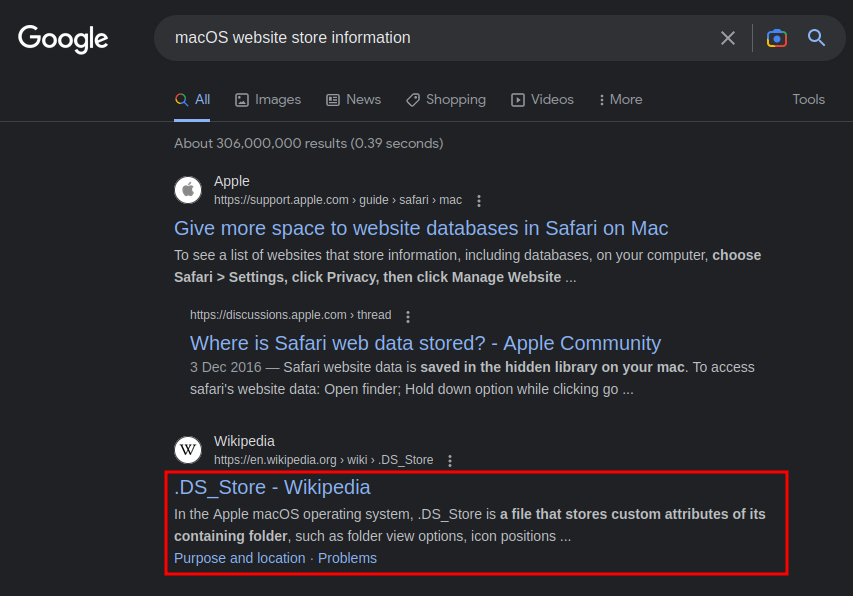Click 'About 306,000,000 results' text
This screenshot has width=853, height=596.
[308, 144]
